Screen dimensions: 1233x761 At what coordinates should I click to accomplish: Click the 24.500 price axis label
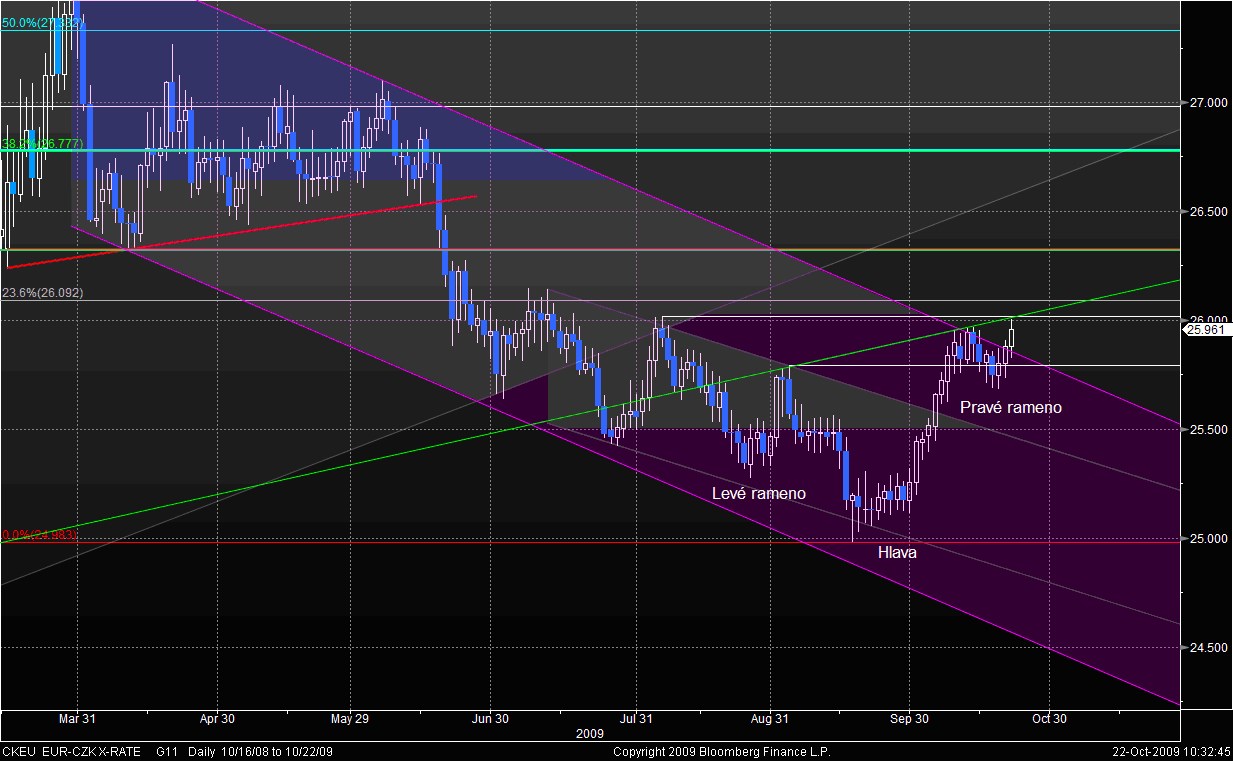point(1206,648)
